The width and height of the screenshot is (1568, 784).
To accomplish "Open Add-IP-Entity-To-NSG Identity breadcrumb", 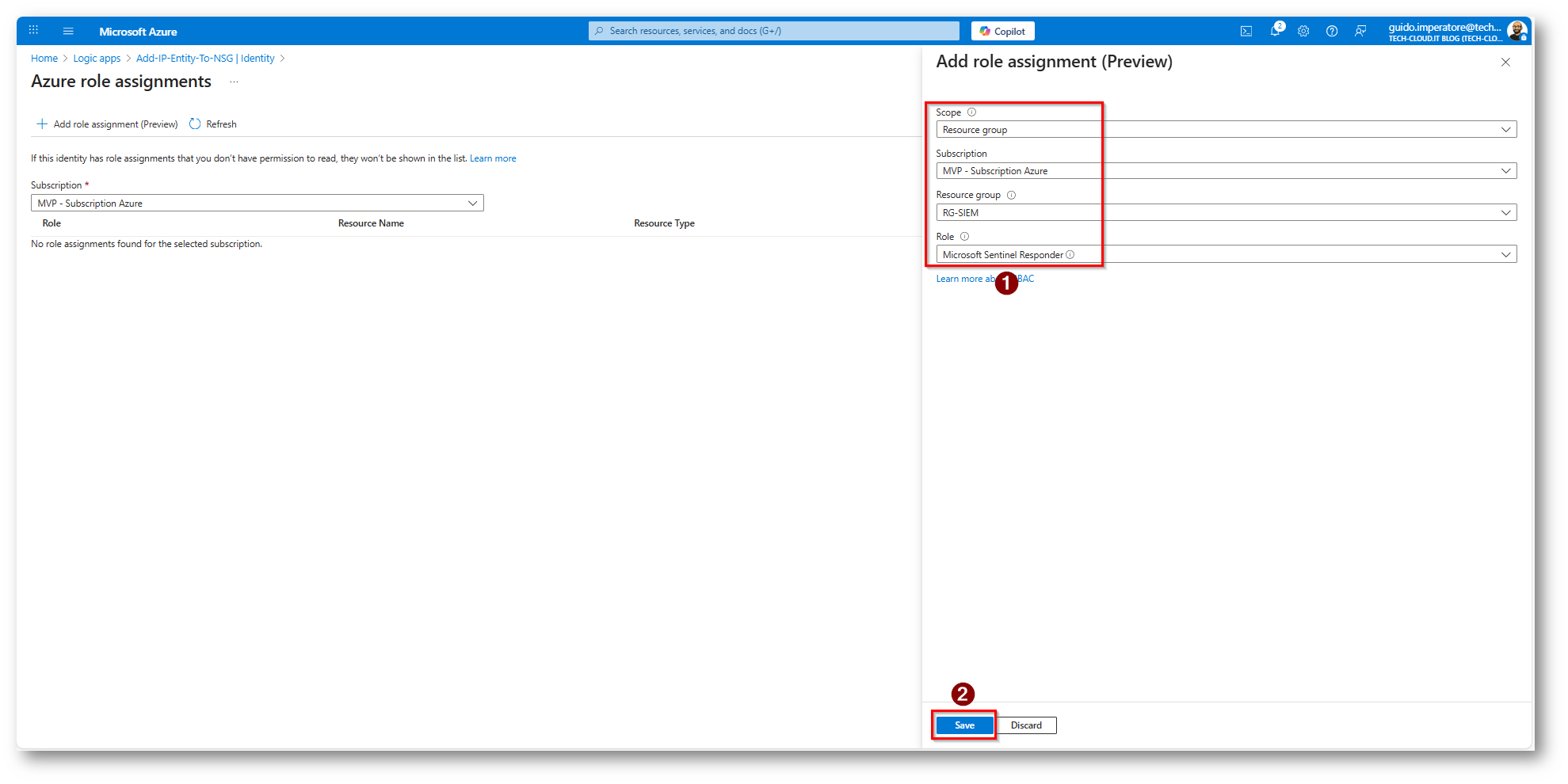I will pyautogui.click(x=205, y=59).
